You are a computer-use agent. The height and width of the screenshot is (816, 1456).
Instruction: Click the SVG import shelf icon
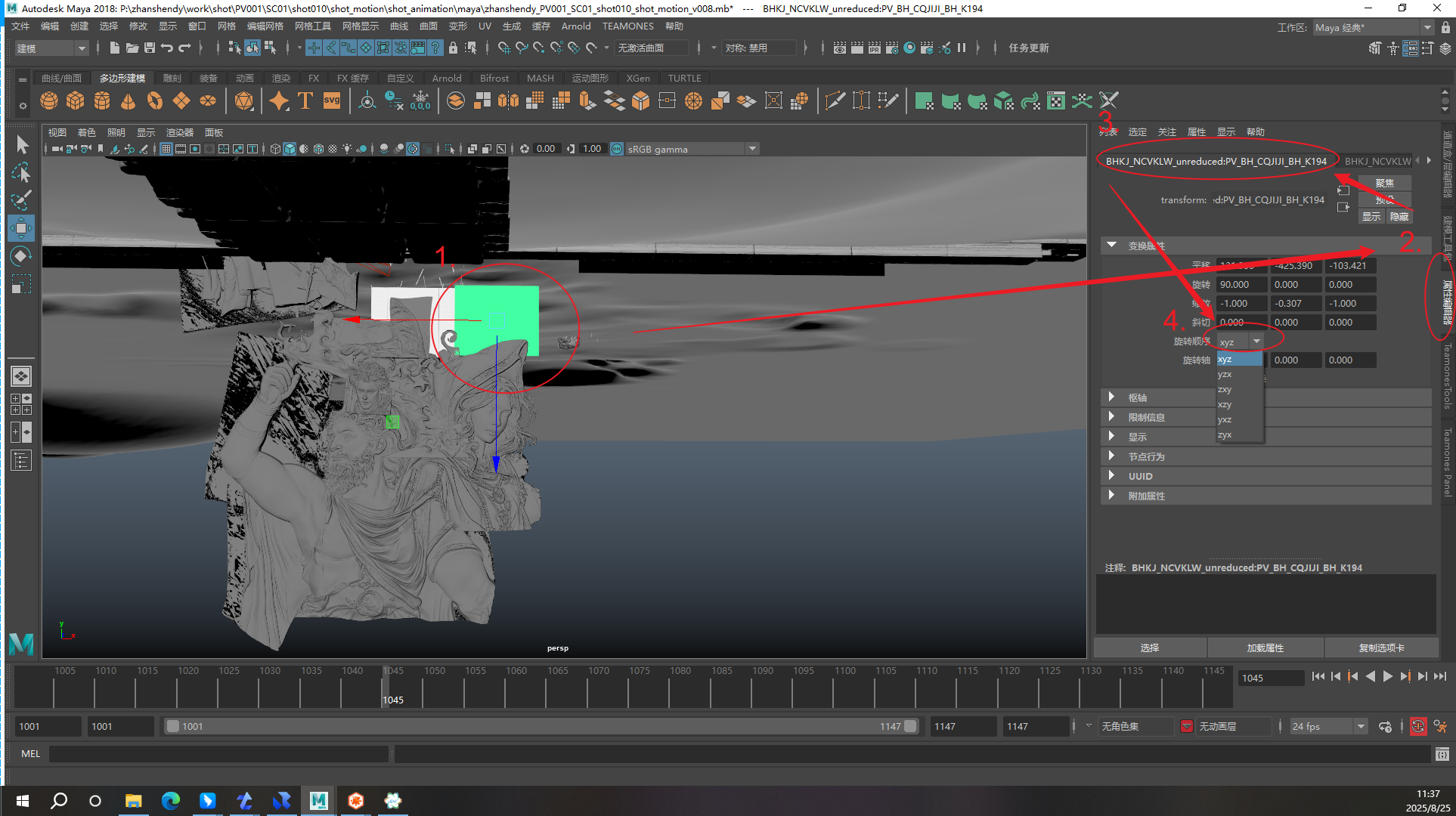coord(332,100)
